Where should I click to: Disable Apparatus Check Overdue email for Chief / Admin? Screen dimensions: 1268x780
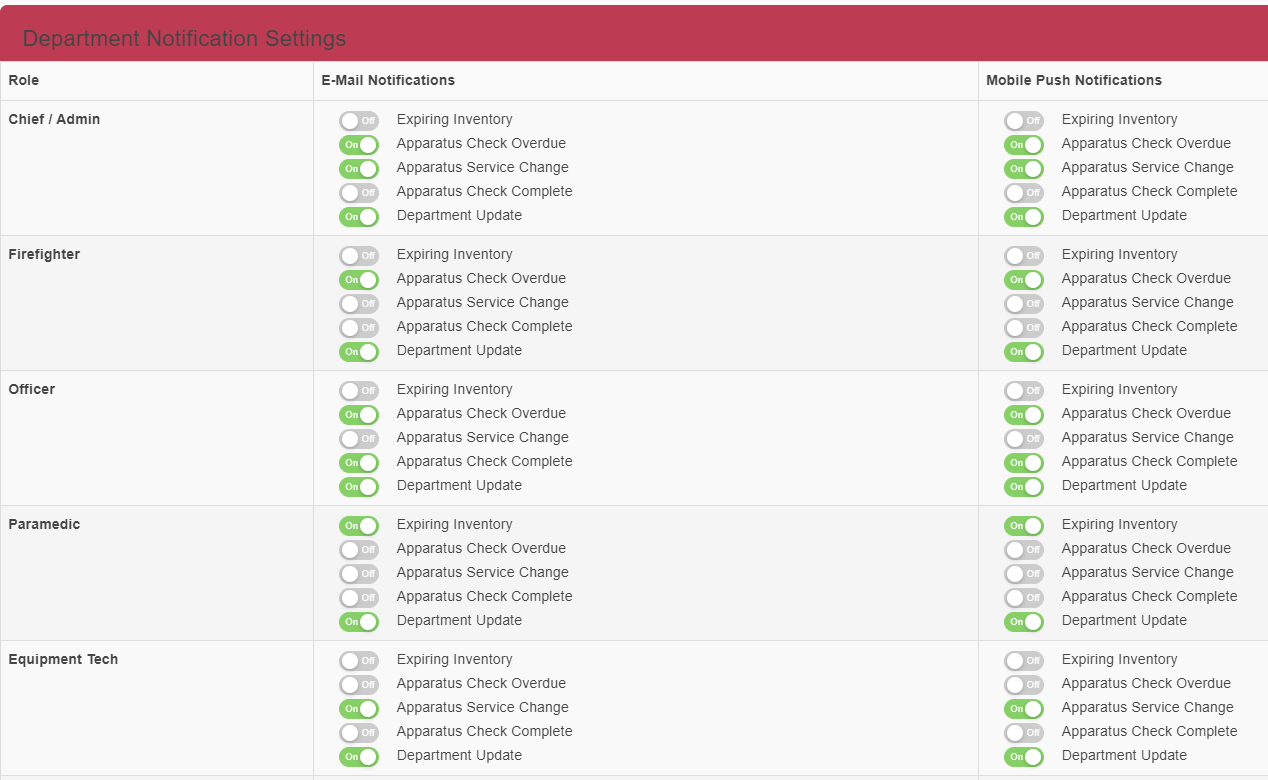358,144
